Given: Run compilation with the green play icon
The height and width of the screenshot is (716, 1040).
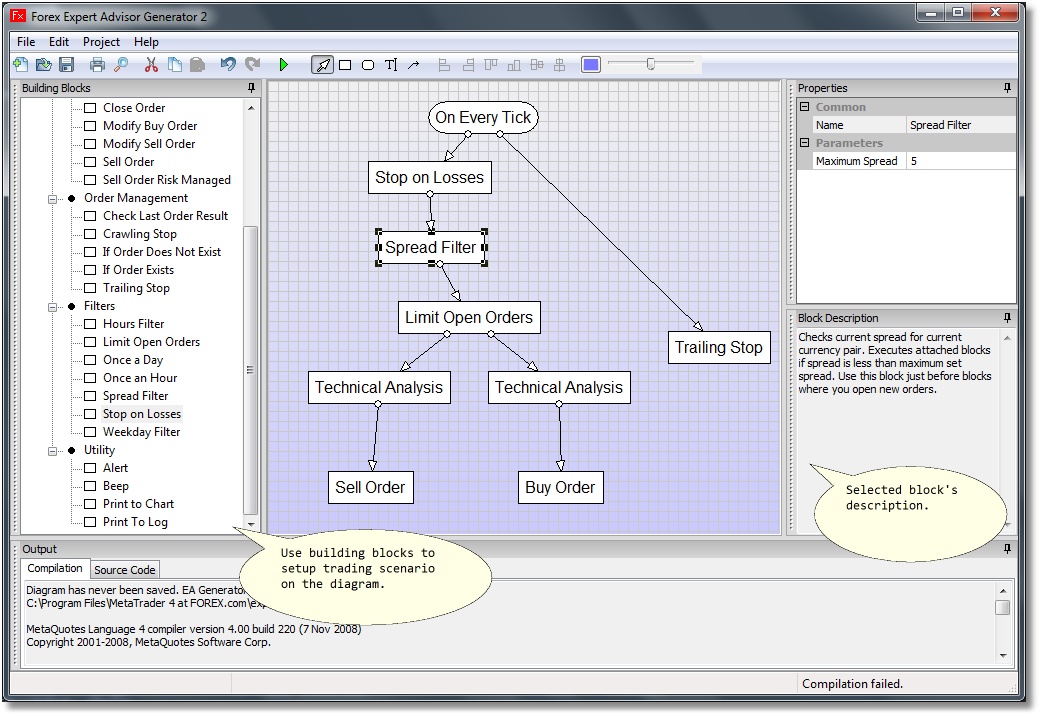Looking at the screenshot, I should point(284,65).
